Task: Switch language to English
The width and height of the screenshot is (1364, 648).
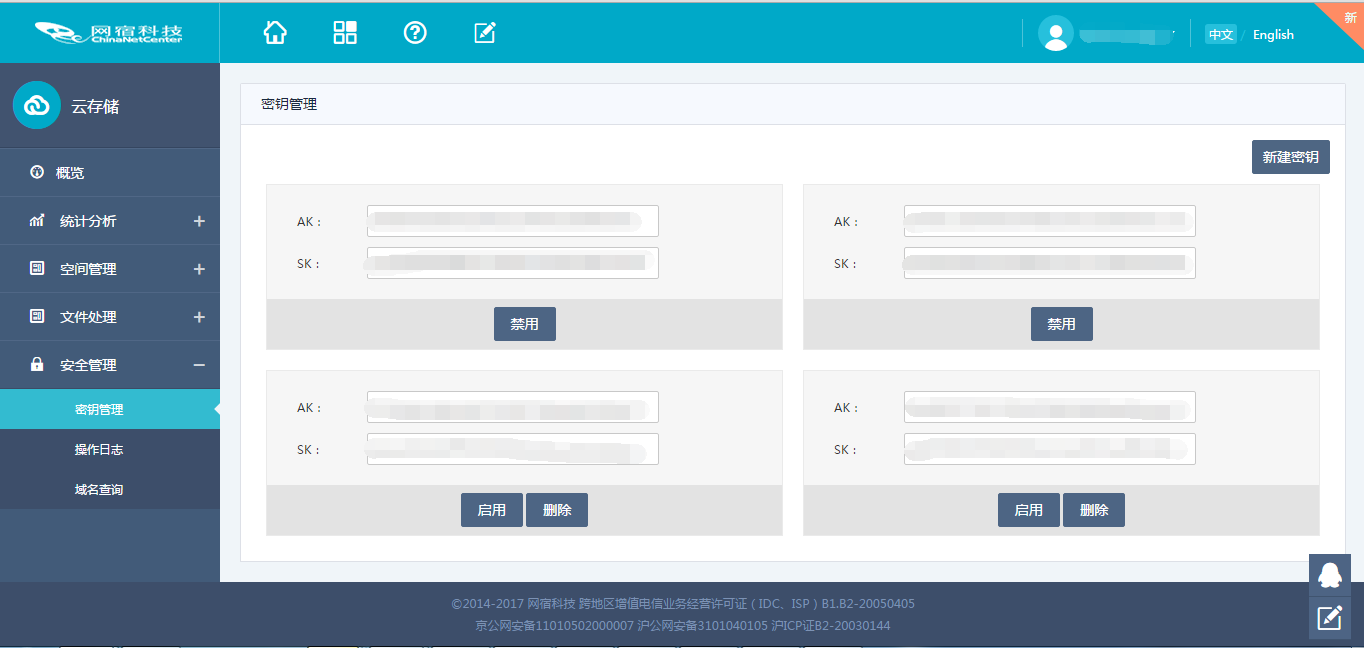Action: point(1273,35)
